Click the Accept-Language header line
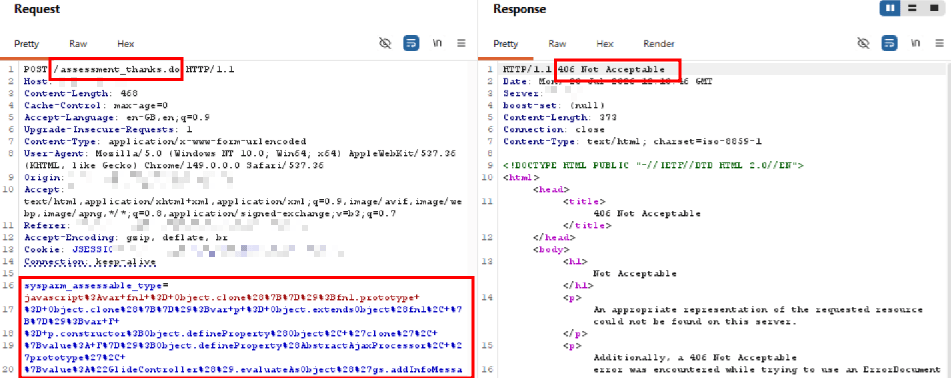 pos(116,117)
